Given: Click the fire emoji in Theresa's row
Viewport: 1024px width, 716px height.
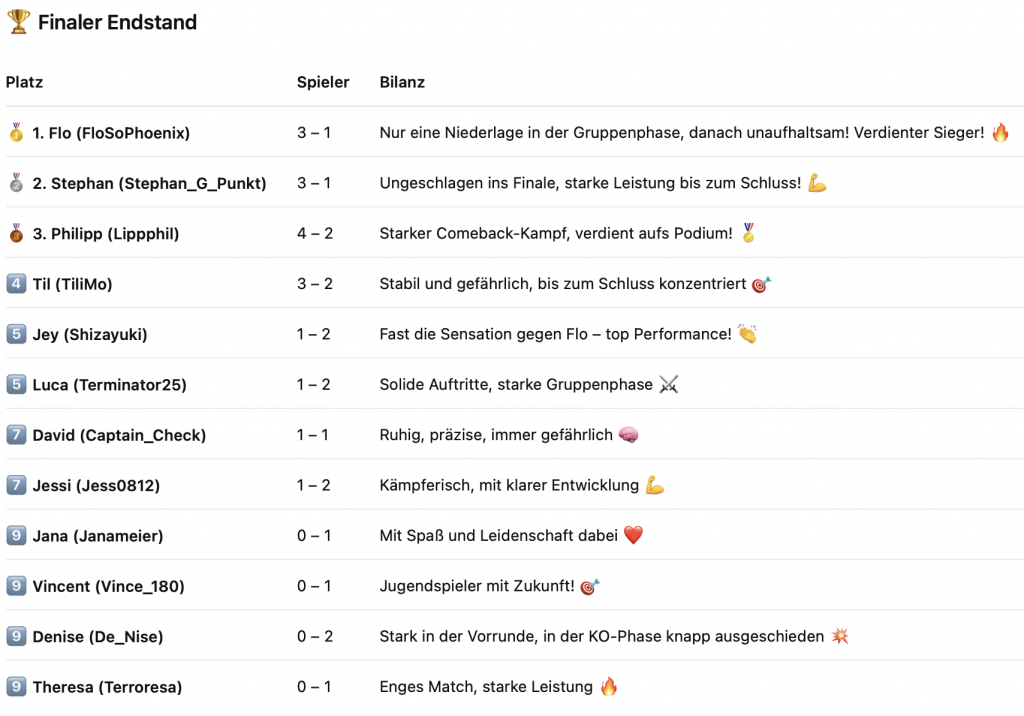Looking at the screenshot, I should 608,687.
